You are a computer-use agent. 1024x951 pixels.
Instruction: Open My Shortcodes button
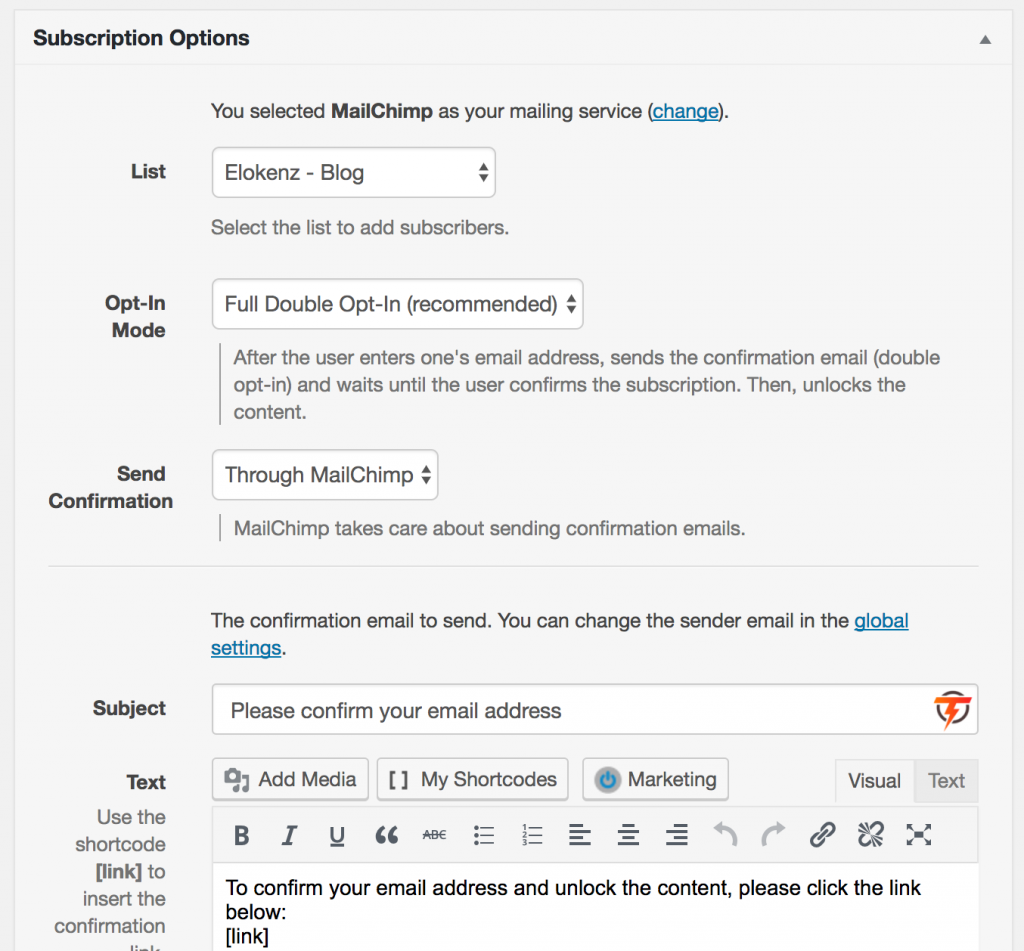(472, 779)
